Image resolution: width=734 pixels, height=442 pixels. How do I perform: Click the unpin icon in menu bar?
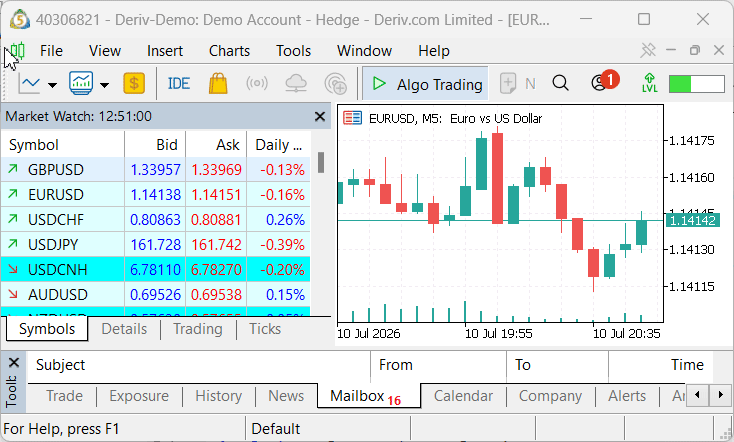[x=648, y=50]
